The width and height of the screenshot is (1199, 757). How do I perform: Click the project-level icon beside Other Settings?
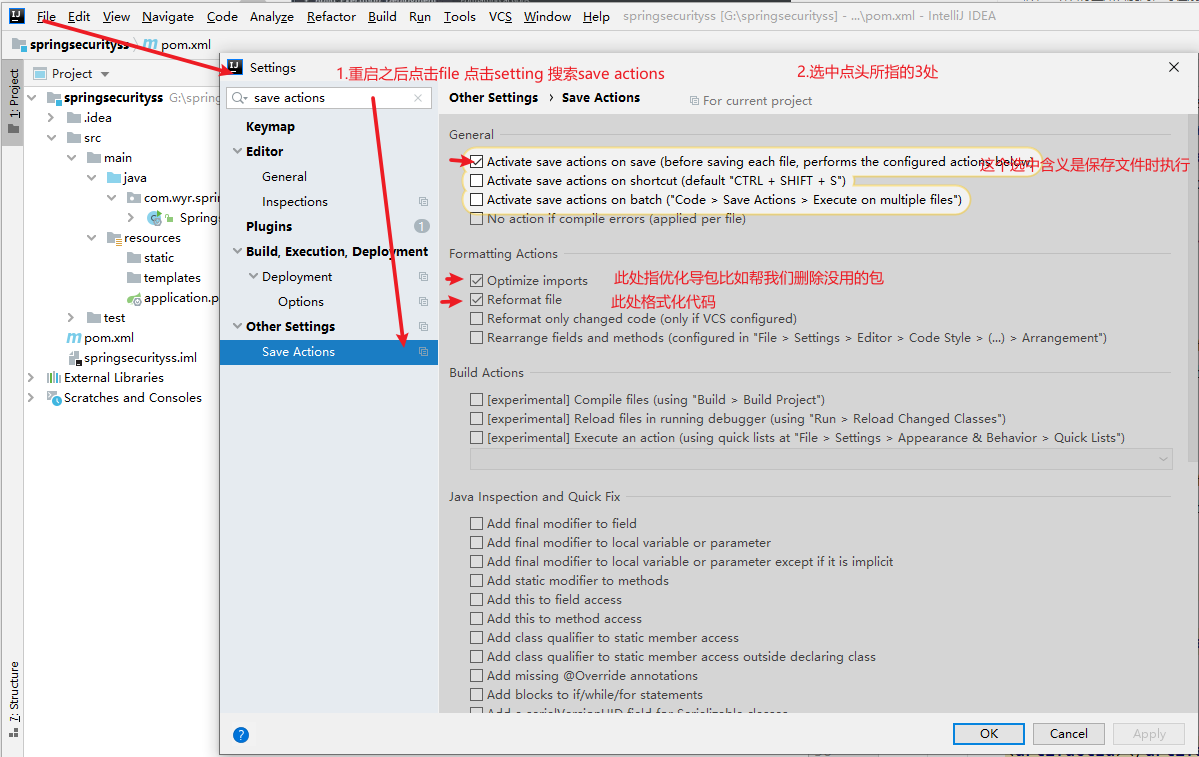[423, 327]
